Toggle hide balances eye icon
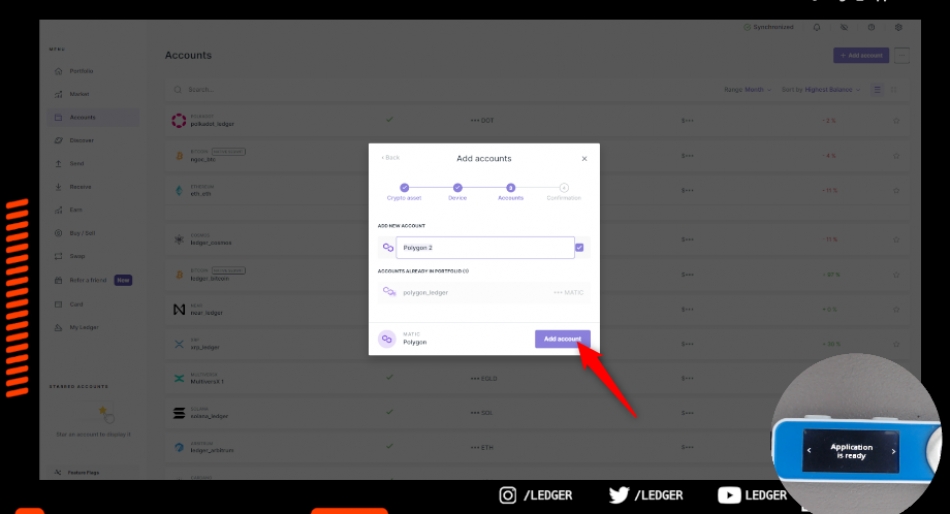Image resolution: width=950 pixels, height=514 pixels. [844, 27]
